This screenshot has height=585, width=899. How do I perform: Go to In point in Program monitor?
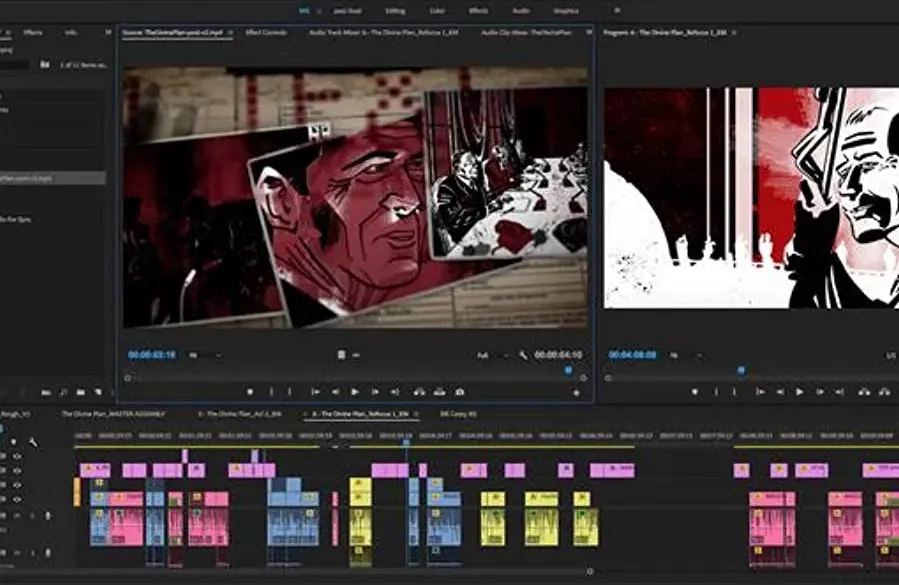pos(760,392)
